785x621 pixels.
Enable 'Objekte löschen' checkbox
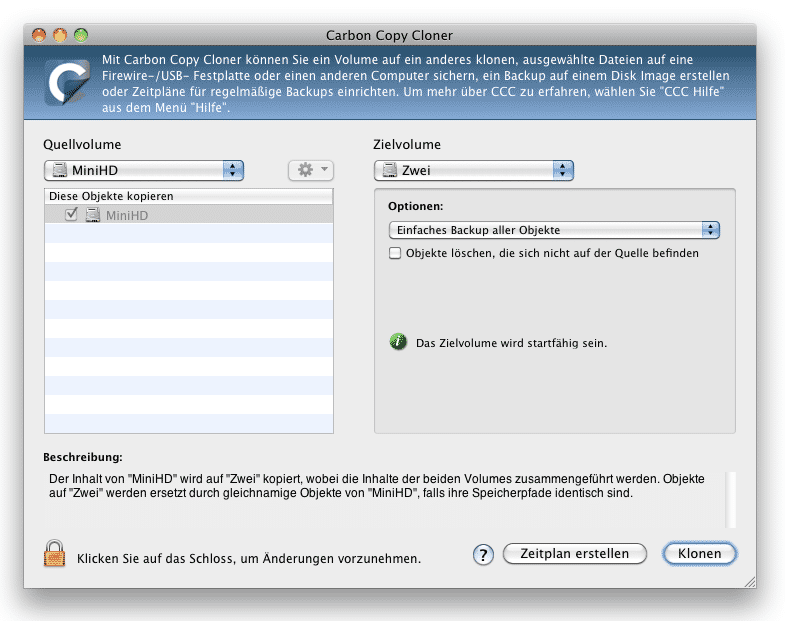click(x=395, y=253)
